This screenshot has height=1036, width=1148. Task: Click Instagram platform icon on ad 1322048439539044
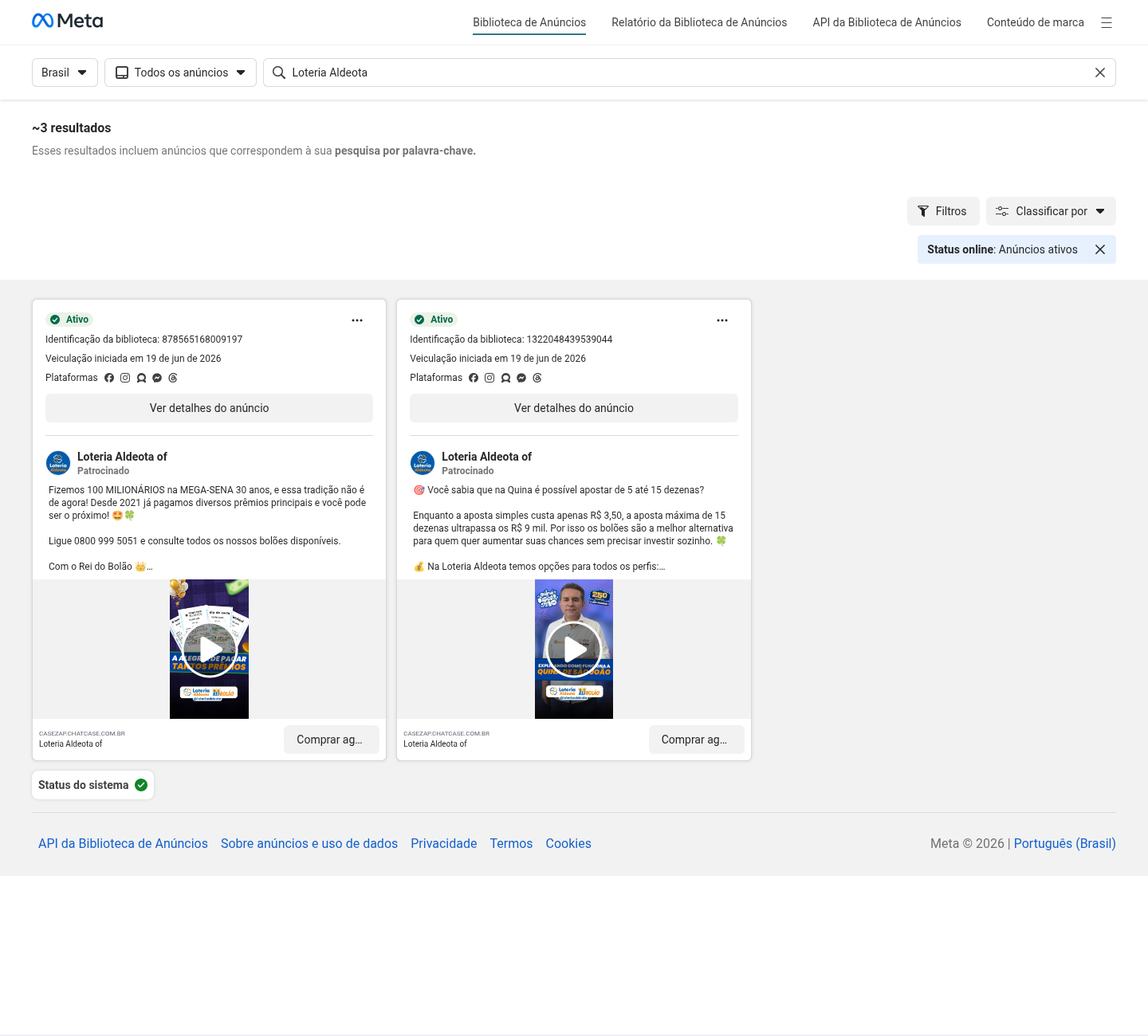click(x=489, y=378)
